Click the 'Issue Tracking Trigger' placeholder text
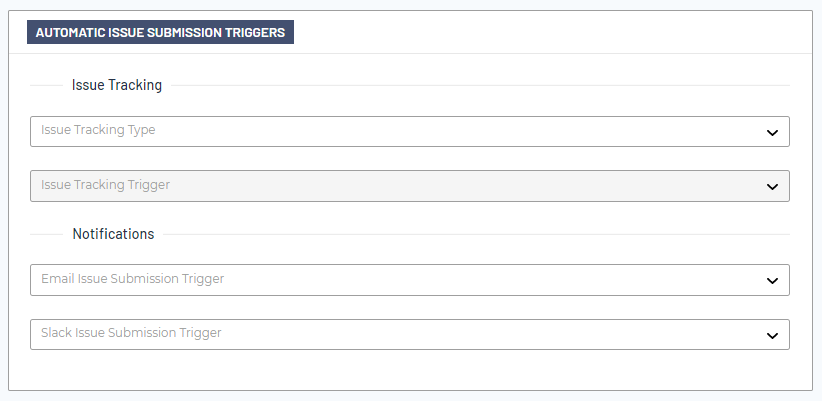 (x=105, y=185)
